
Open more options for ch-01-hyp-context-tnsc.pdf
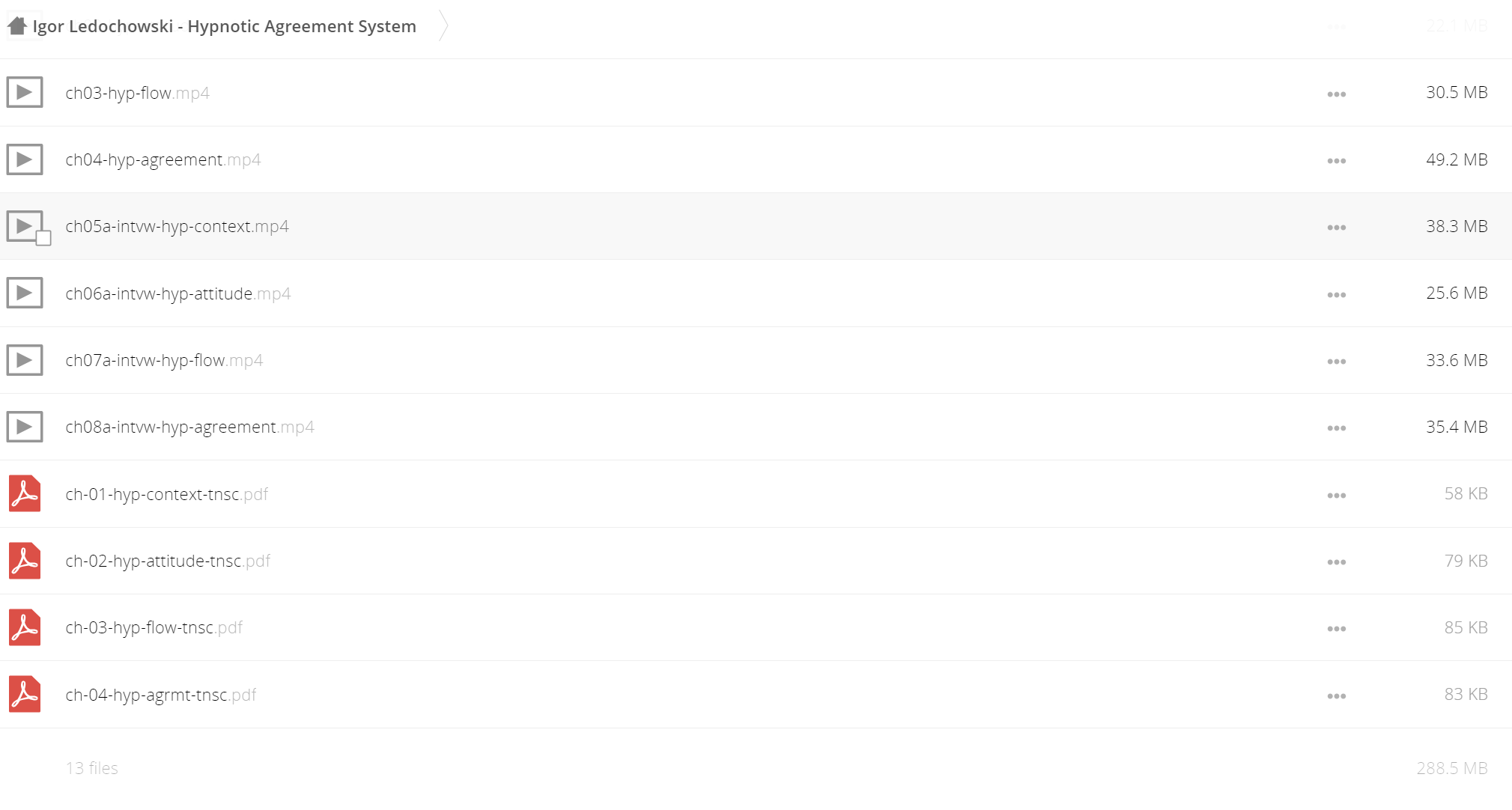coord(1337,496)
